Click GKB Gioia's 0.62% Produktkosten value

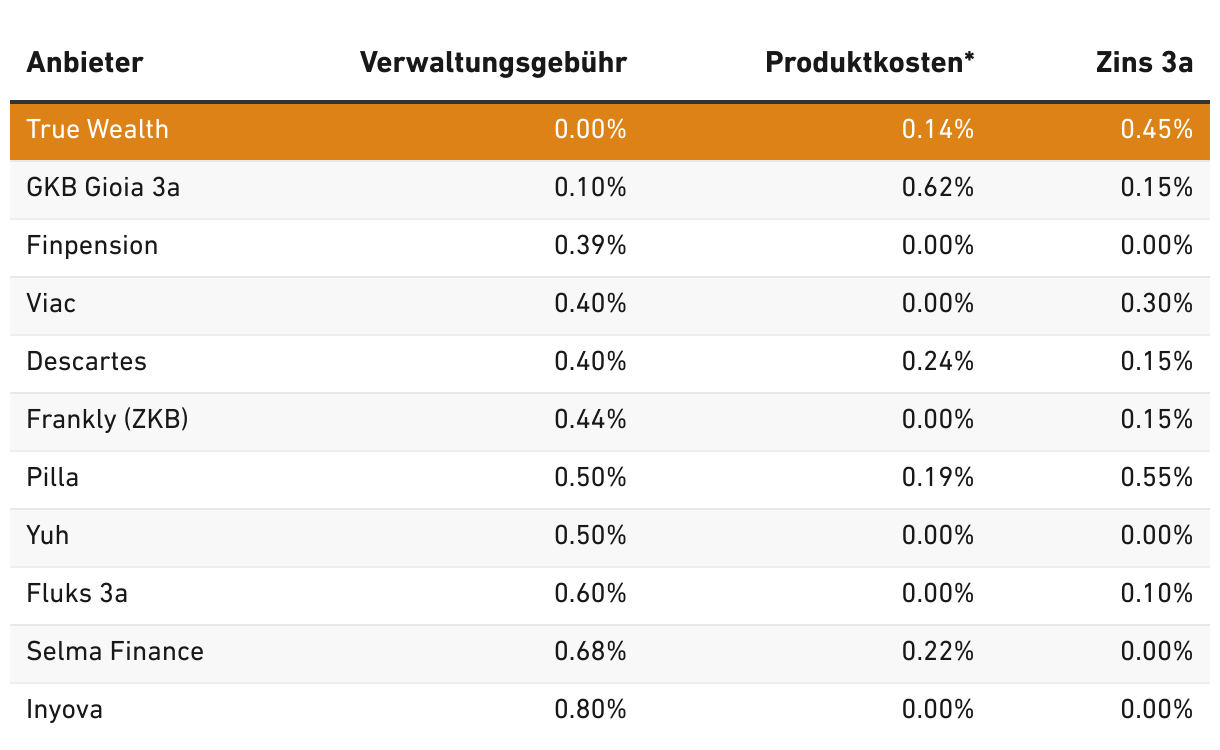click(x=938, y=187)
